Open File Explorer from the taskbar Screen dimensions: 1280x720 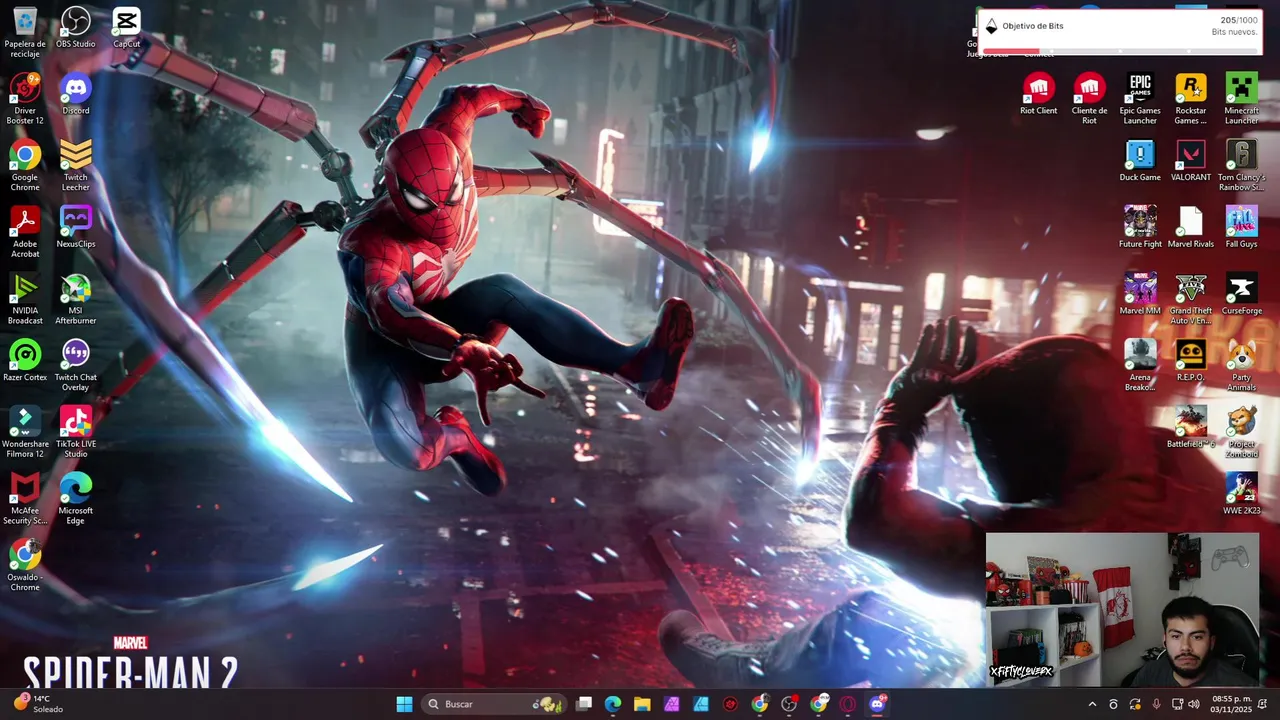642,704
